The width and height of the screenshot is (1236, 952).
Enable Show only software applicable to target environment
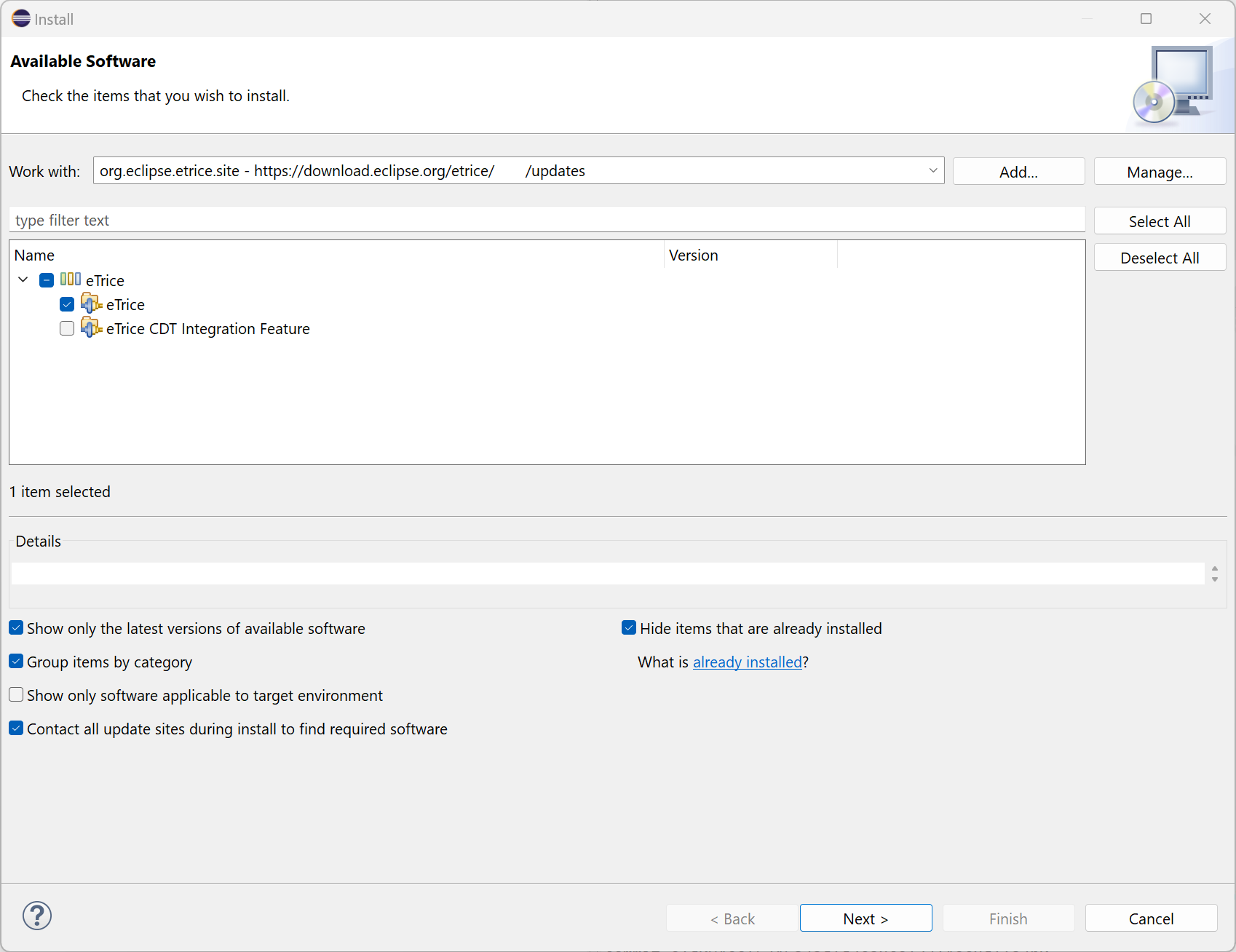click(x=16, y=694)
